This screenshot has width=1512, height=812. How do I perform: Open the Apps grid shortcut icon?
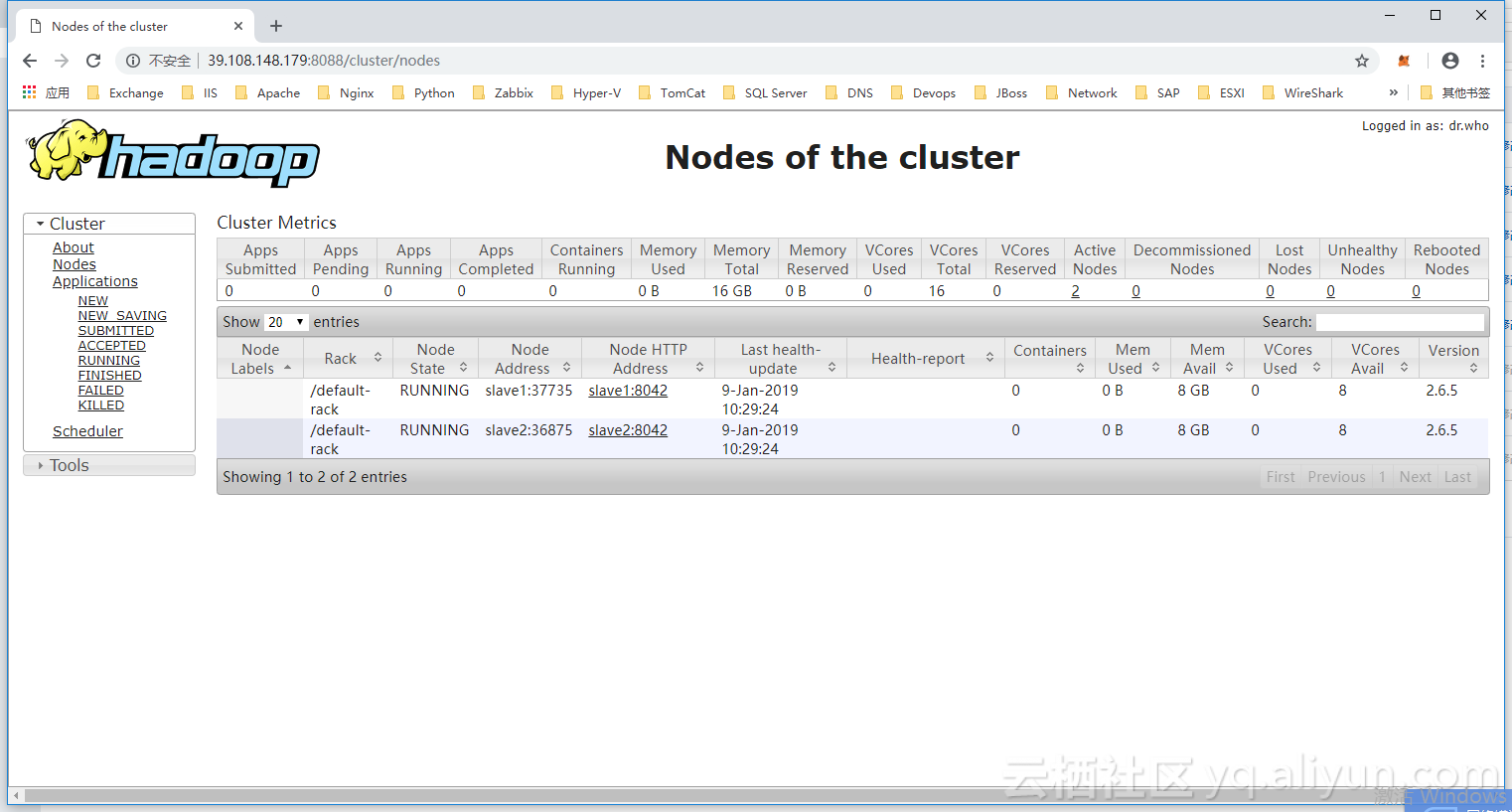click(x=30, y=92)
